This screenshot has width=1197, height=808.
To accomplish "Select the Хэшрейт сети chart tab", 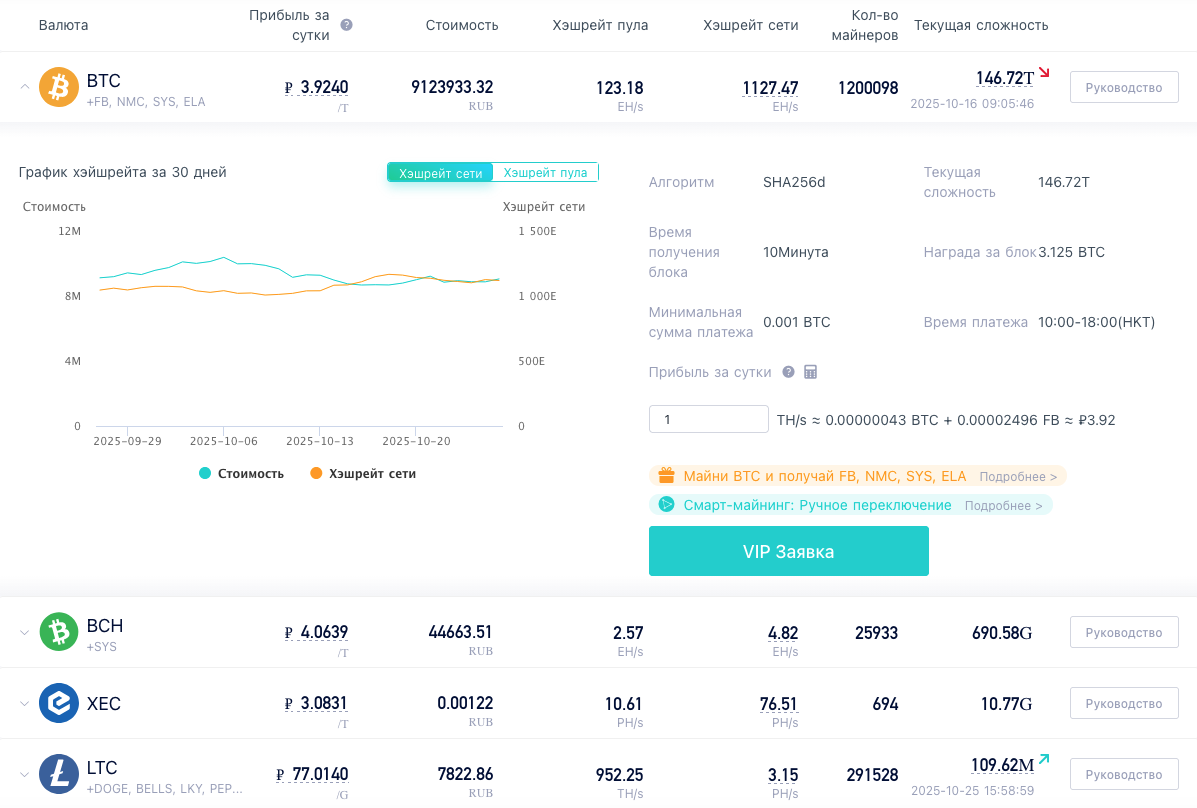I will (440, 173).
